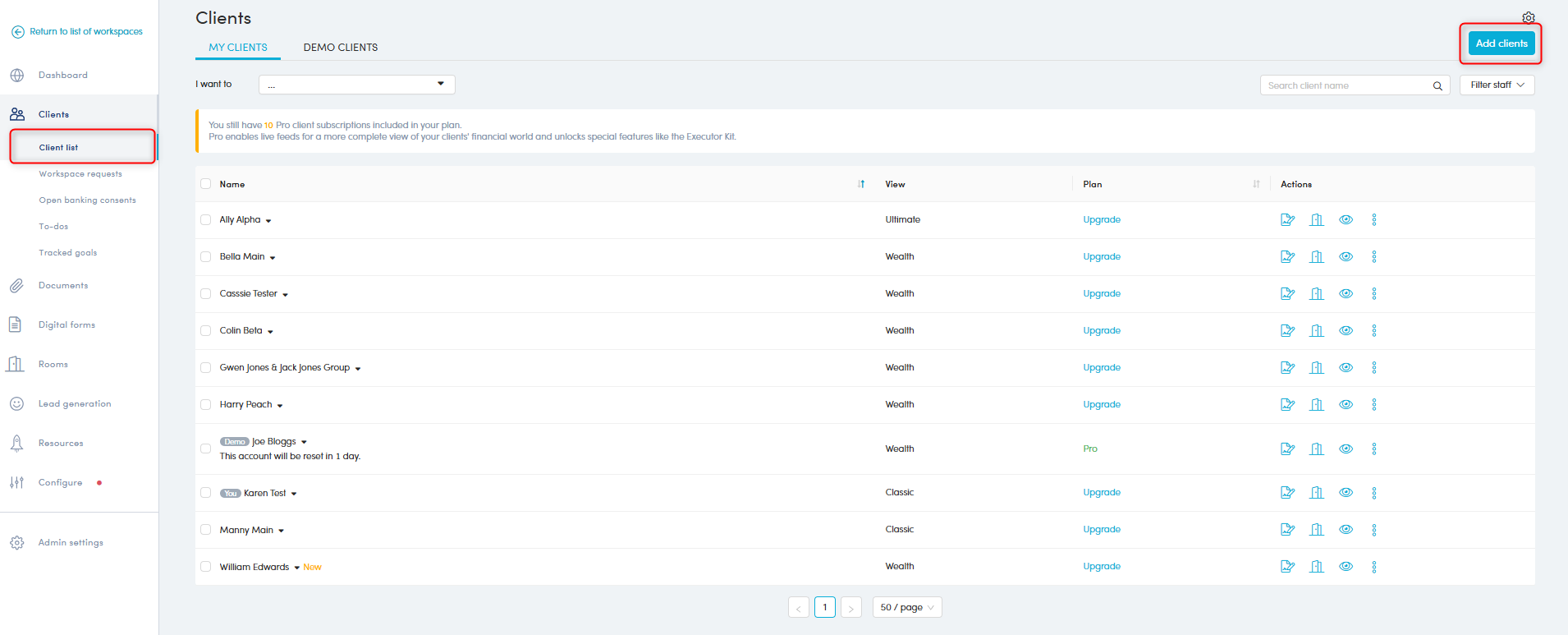The height and width of the screenshot is (635, 1568).
Task: Select all clients with the header checkbox
Action: coord(206,184)
